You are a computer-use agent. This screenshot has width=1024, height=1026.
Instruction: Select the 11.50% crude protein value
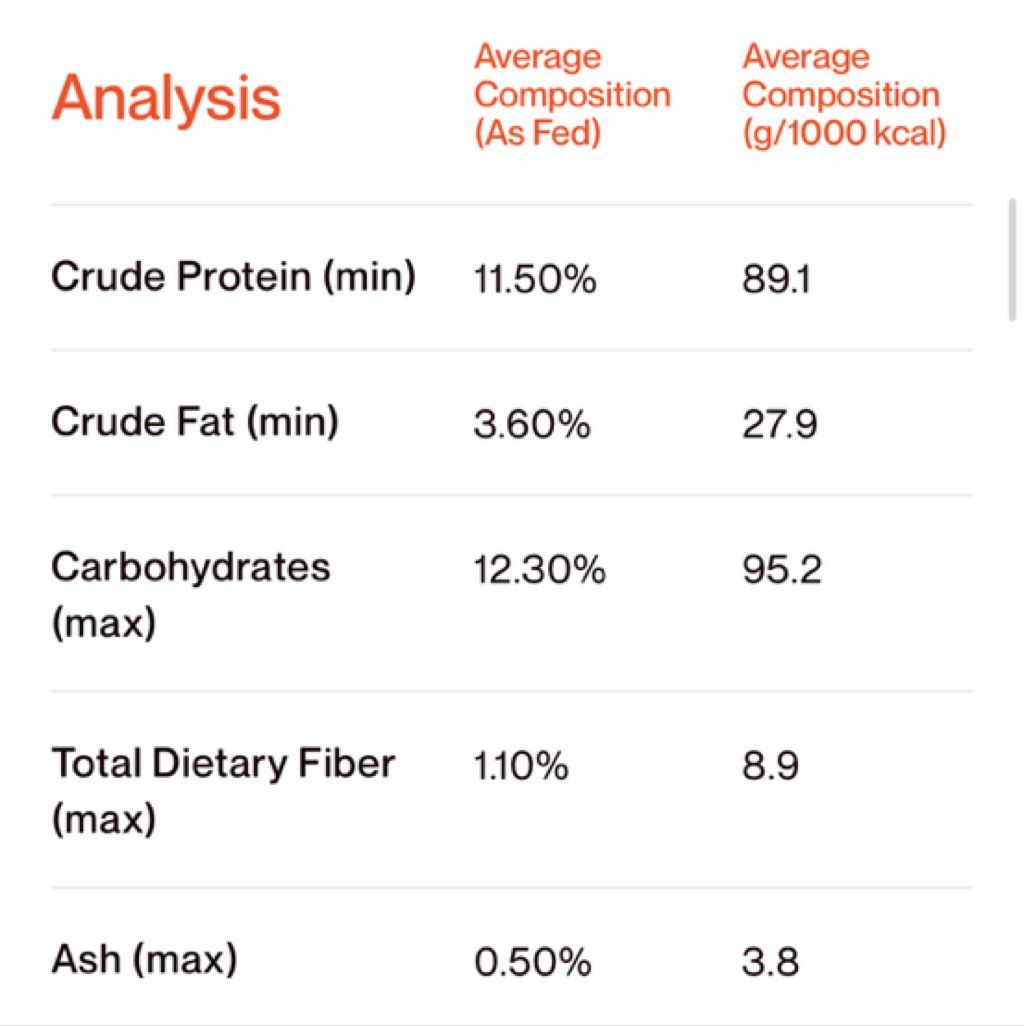coord(535,279)
